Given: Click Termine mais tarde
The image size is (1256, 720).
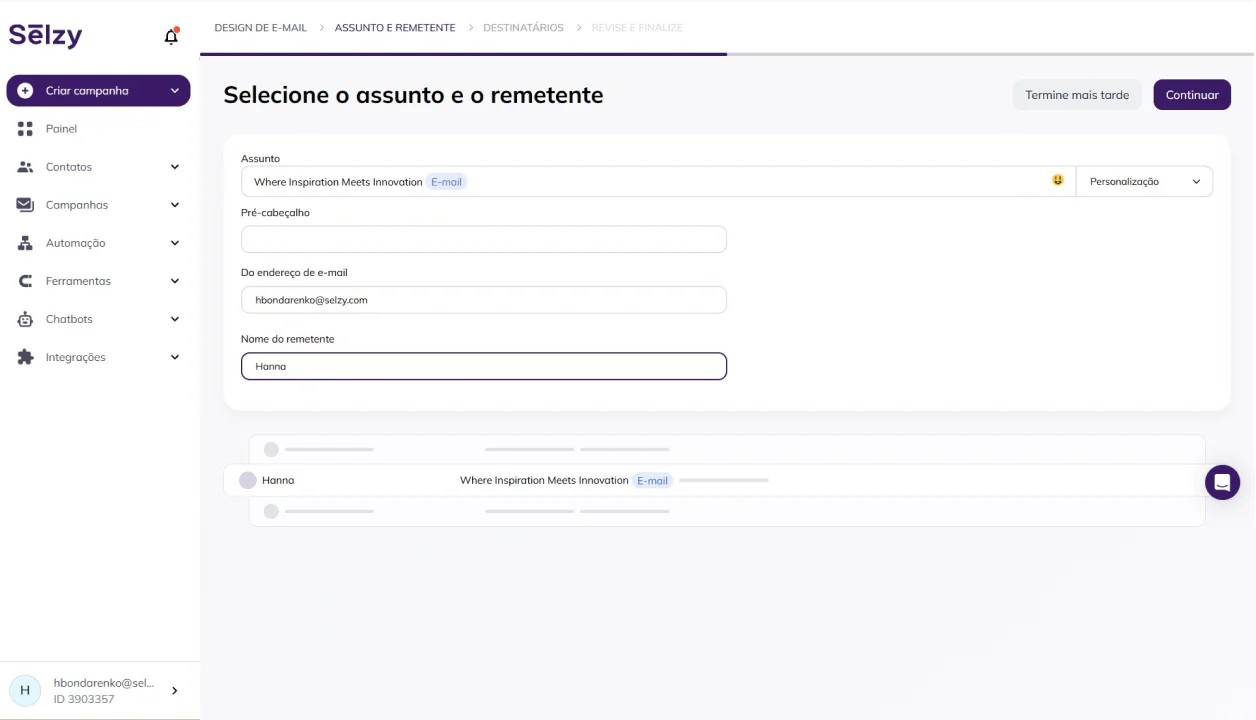Looking at the screenshot, I should 1077,94.
